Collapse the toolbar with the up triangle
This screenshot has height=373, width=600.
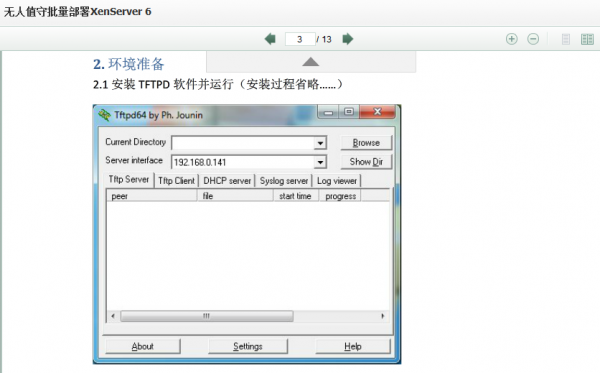click(x=310, y=62)
